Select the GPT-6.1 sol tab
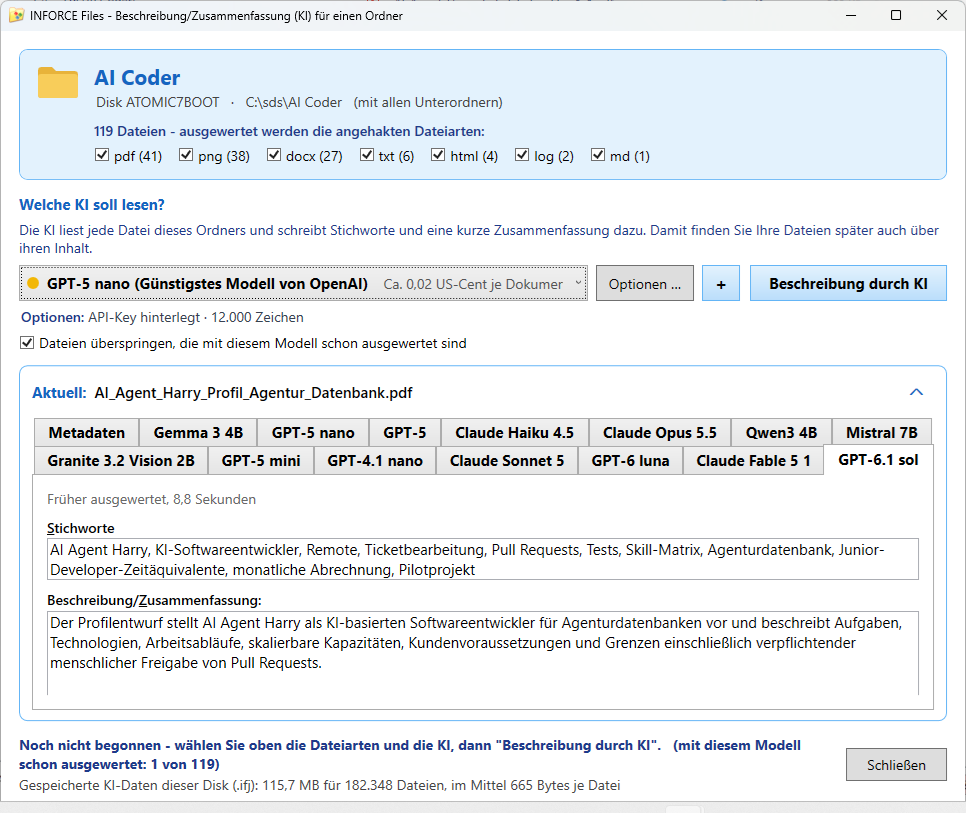 coord(879,459)
